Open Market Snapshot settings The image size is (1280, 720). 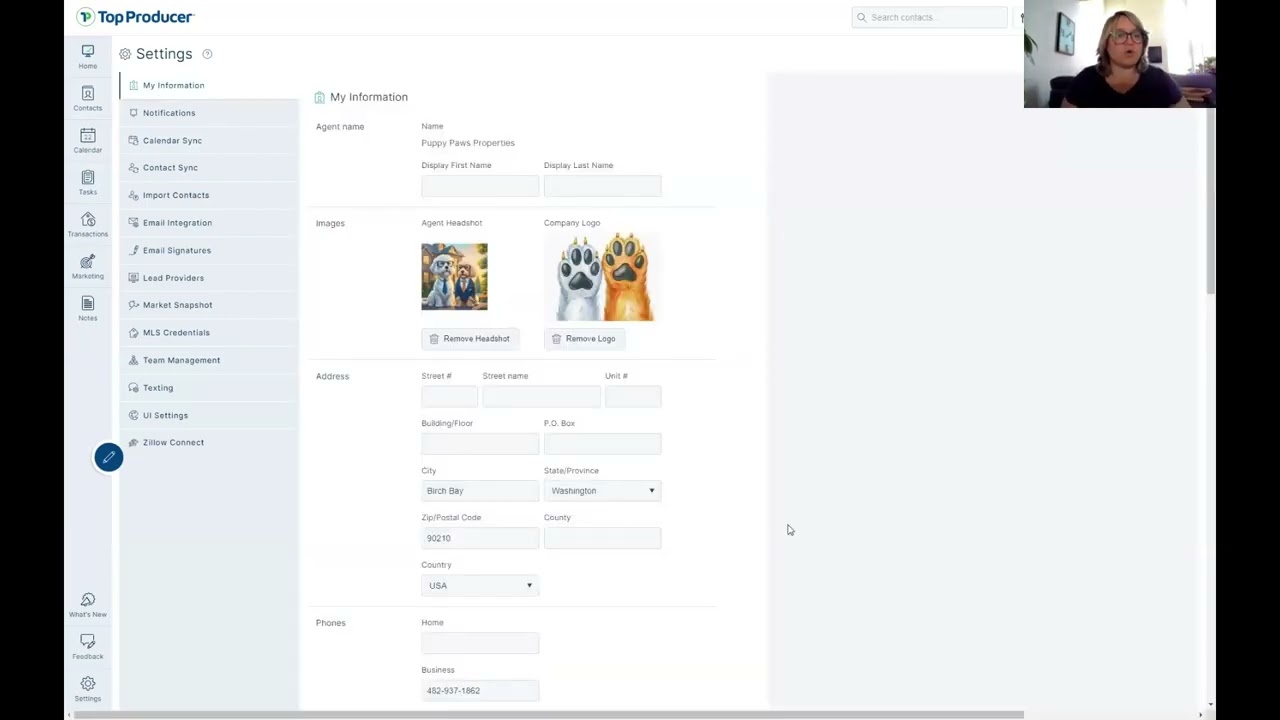click(209, 305)
